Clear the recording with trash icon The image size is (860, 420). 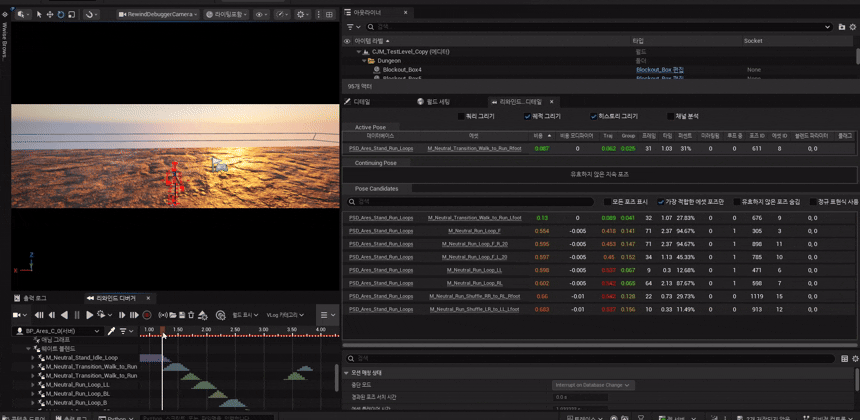click(191, 315)
